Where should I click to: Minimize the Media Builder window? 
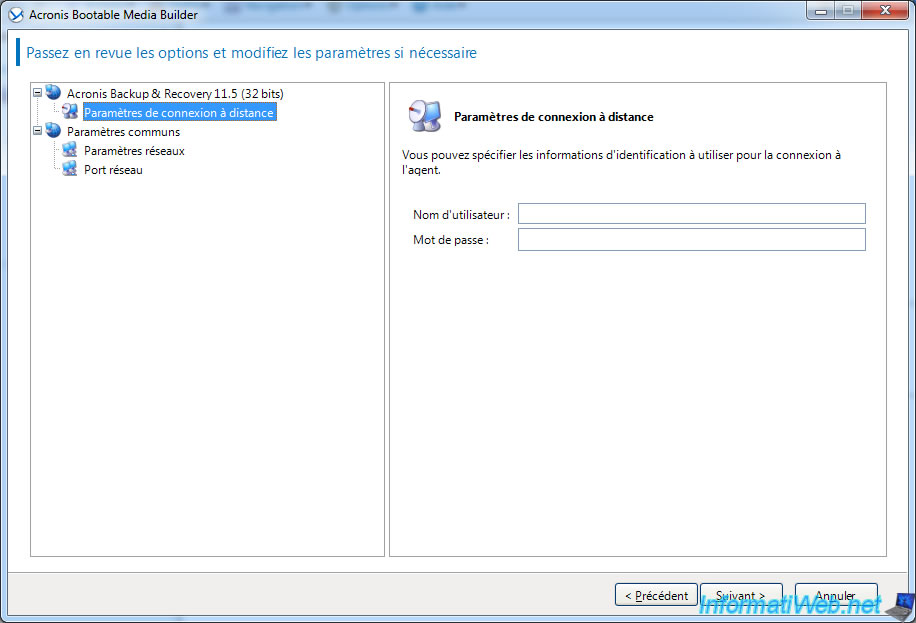coord(821,11)
